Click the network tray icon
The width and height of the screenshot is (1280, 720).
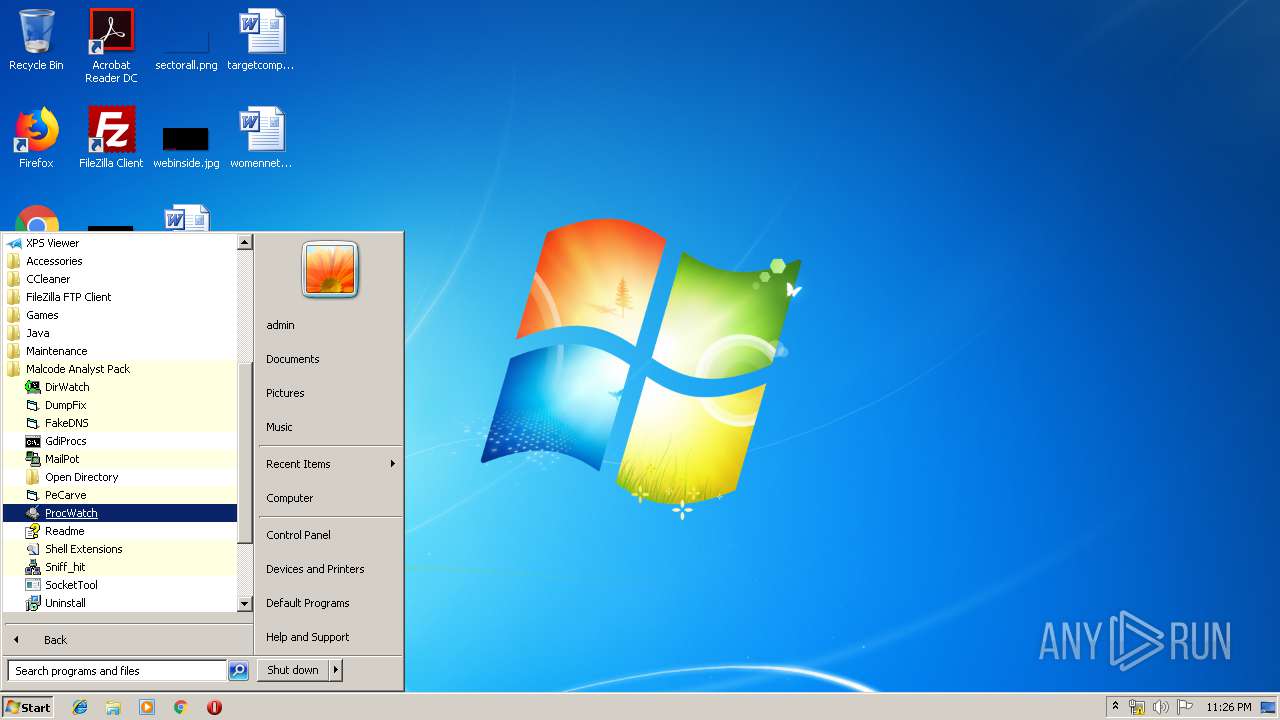coord(1137,707)
